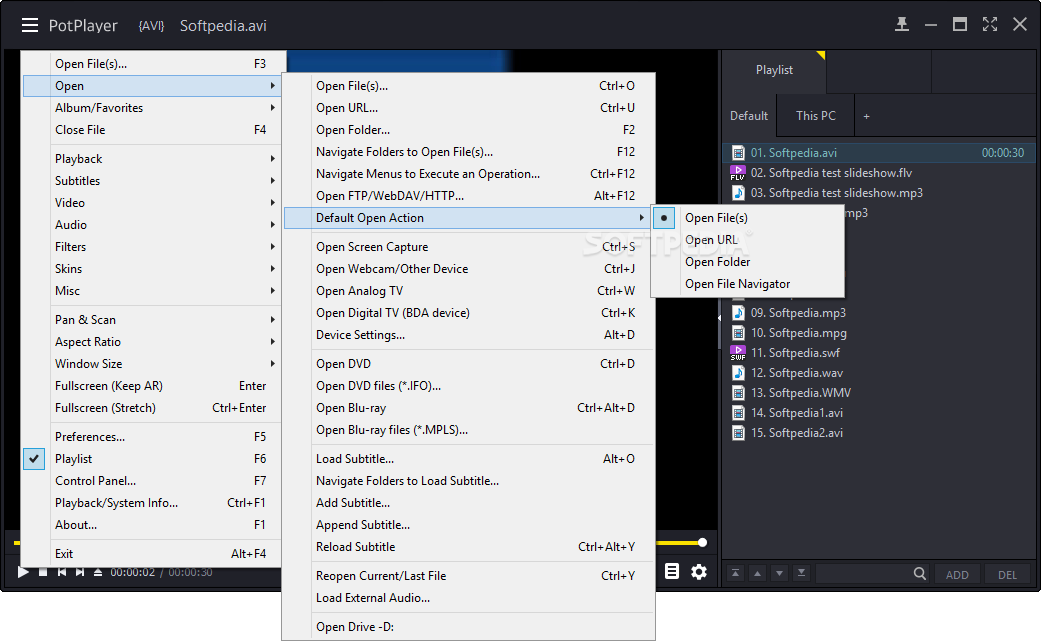1041x641 pixels.
Task: Switch the player to fullscreen mode
Action: point(990,25)
